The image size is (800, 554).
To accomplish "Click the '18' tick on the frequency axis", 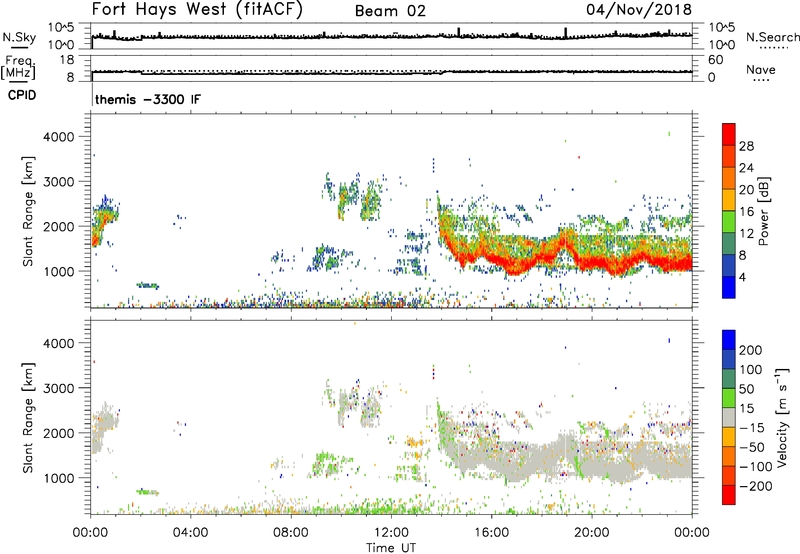I will (x=67, y=60).
